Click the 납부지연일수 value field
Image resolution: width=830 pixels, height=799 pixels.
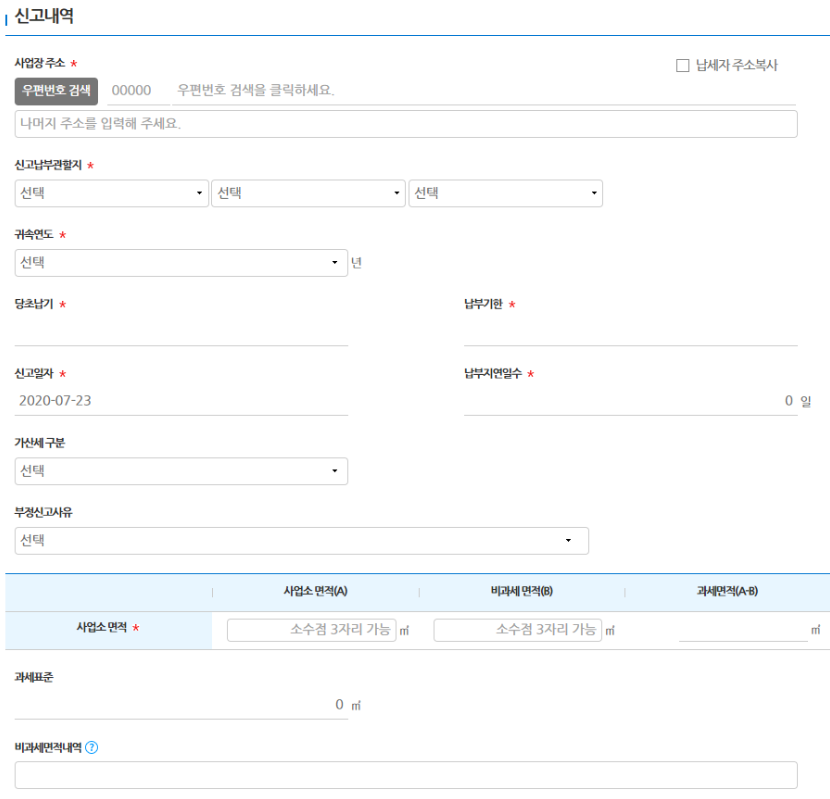click(630, 401)
